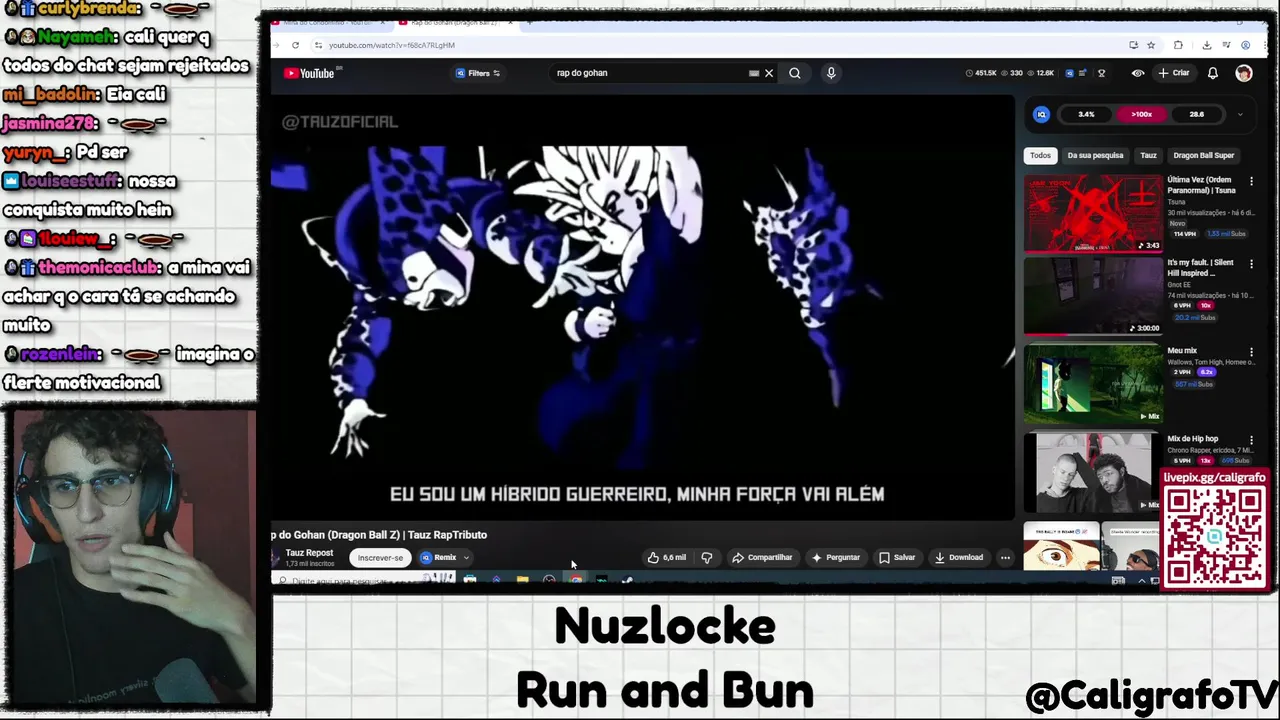Open the notifications bell

(x=1213, y=73)
